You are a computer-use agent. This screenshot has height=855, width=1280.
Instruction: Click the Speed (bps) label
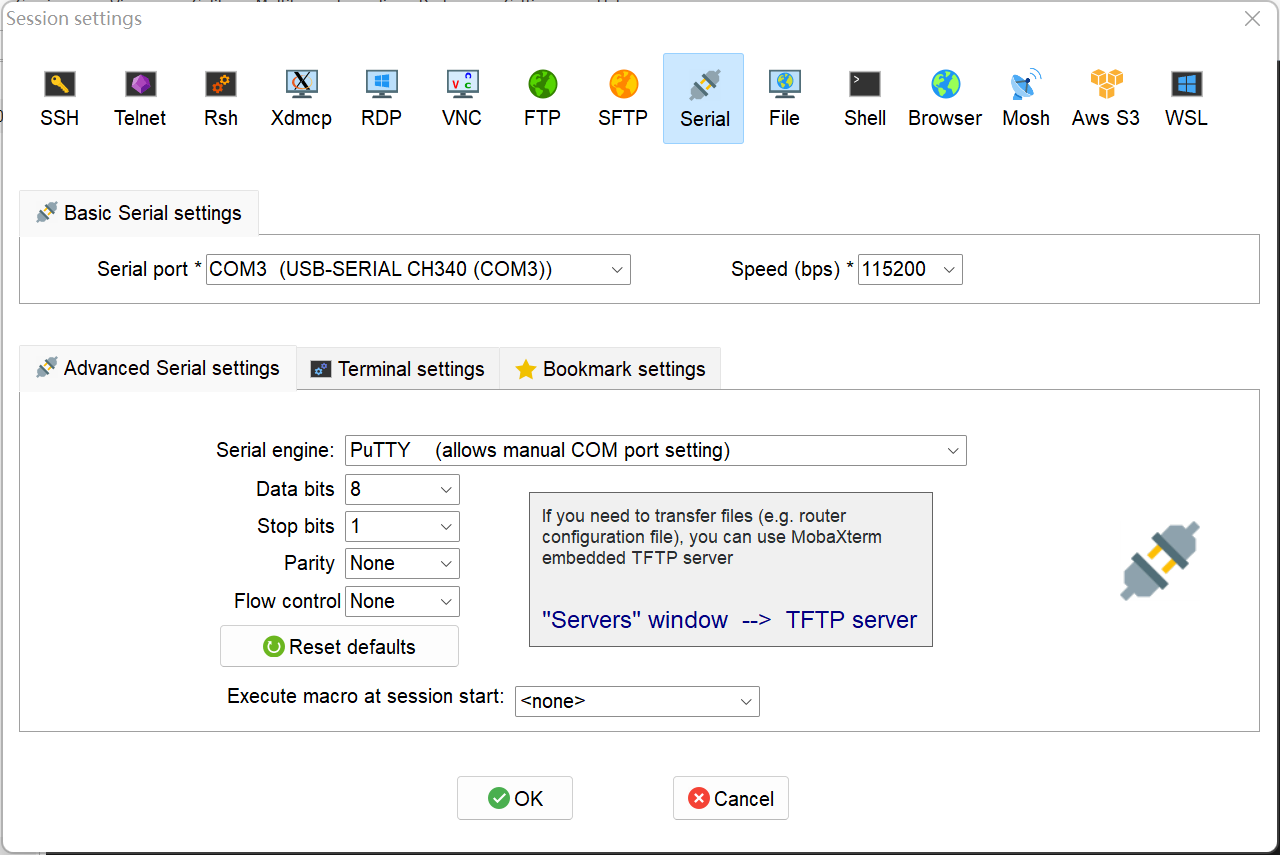tap(793, 269)
